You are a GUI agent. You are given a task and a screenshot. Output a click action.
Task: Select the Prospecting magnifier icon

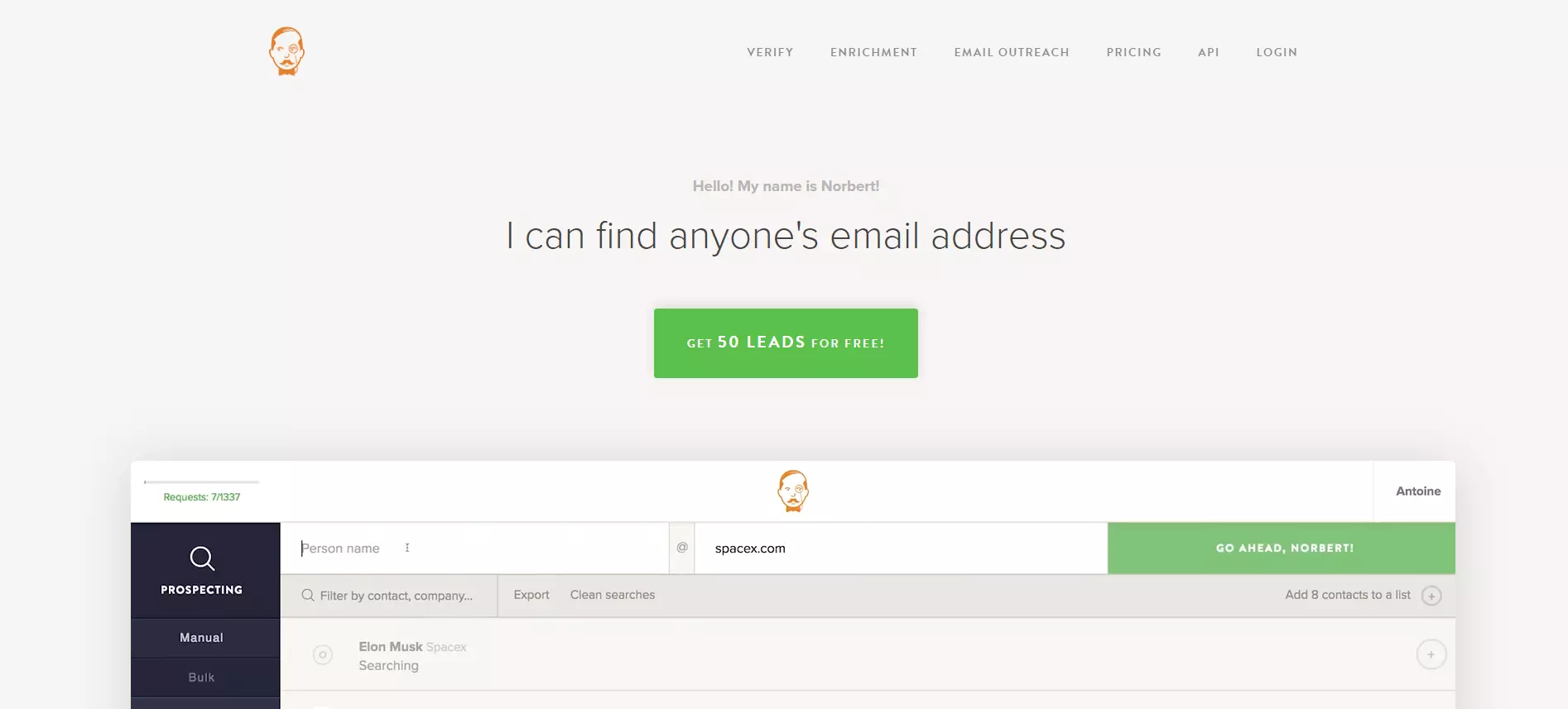point(202,558)
